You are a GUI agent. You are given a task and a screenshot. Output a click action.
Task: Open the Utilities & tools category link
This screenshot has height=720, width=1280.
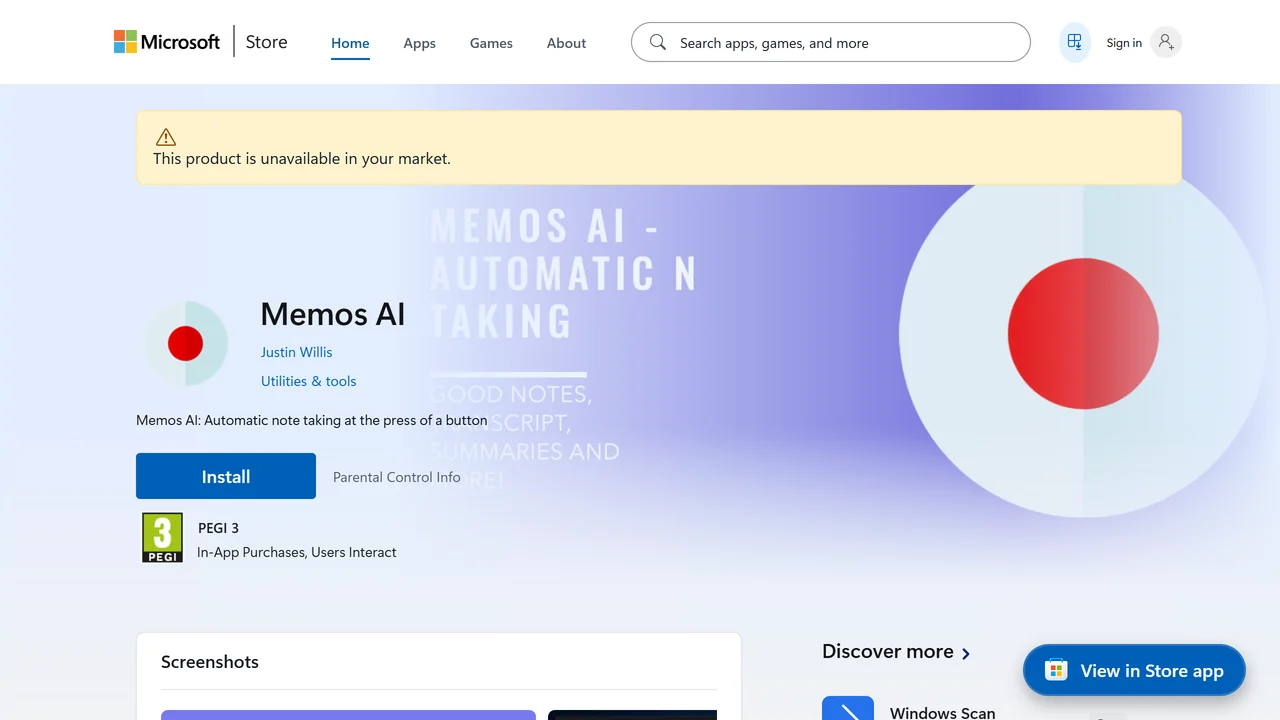click(x=308, y=381)
